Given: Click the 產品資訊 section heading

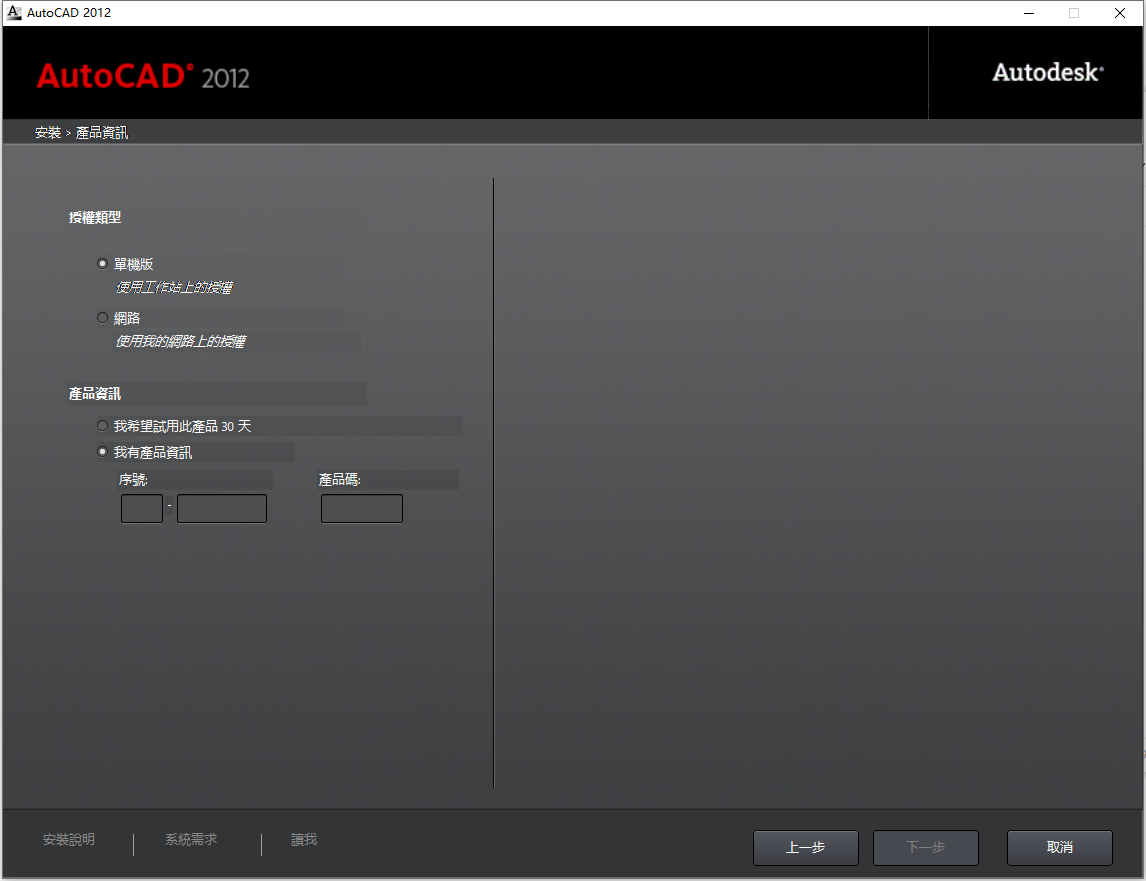Looking at the screenshot, I should 95,393.
